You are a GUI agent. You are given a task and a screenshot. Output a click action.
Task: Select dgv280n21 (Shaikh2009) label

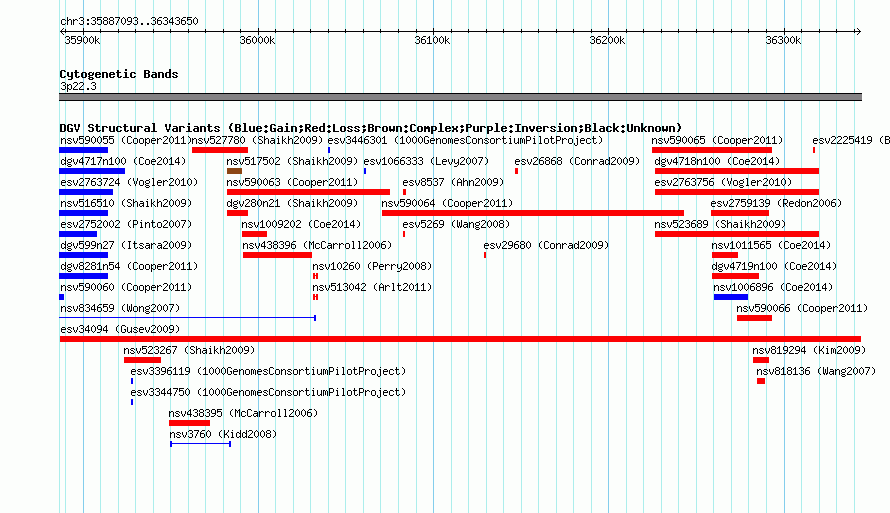pyautogui.click(x=292, y=203)
